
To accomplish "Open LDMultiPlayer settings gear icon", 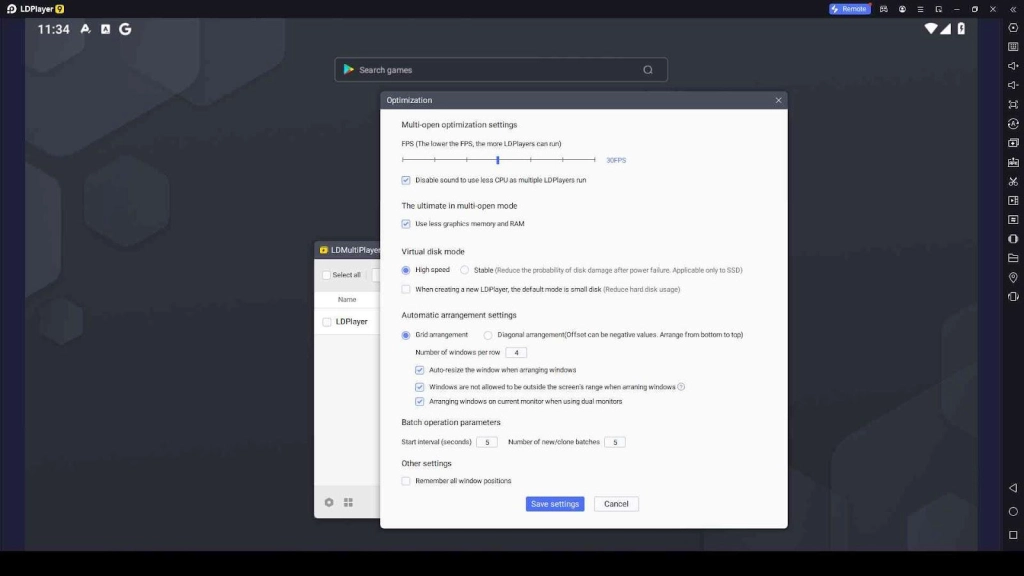I will [x=328, y=502].
